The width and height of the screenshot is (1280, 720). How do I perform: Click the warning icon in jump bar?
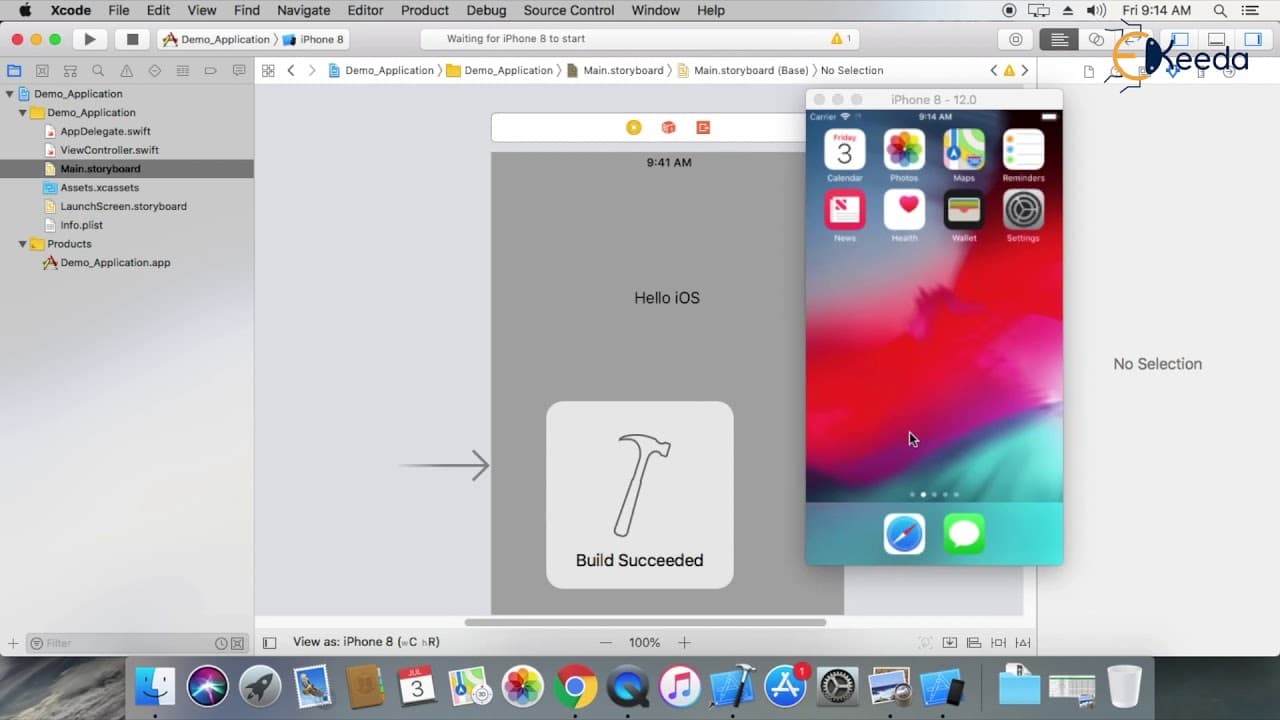pos(1008,71)
